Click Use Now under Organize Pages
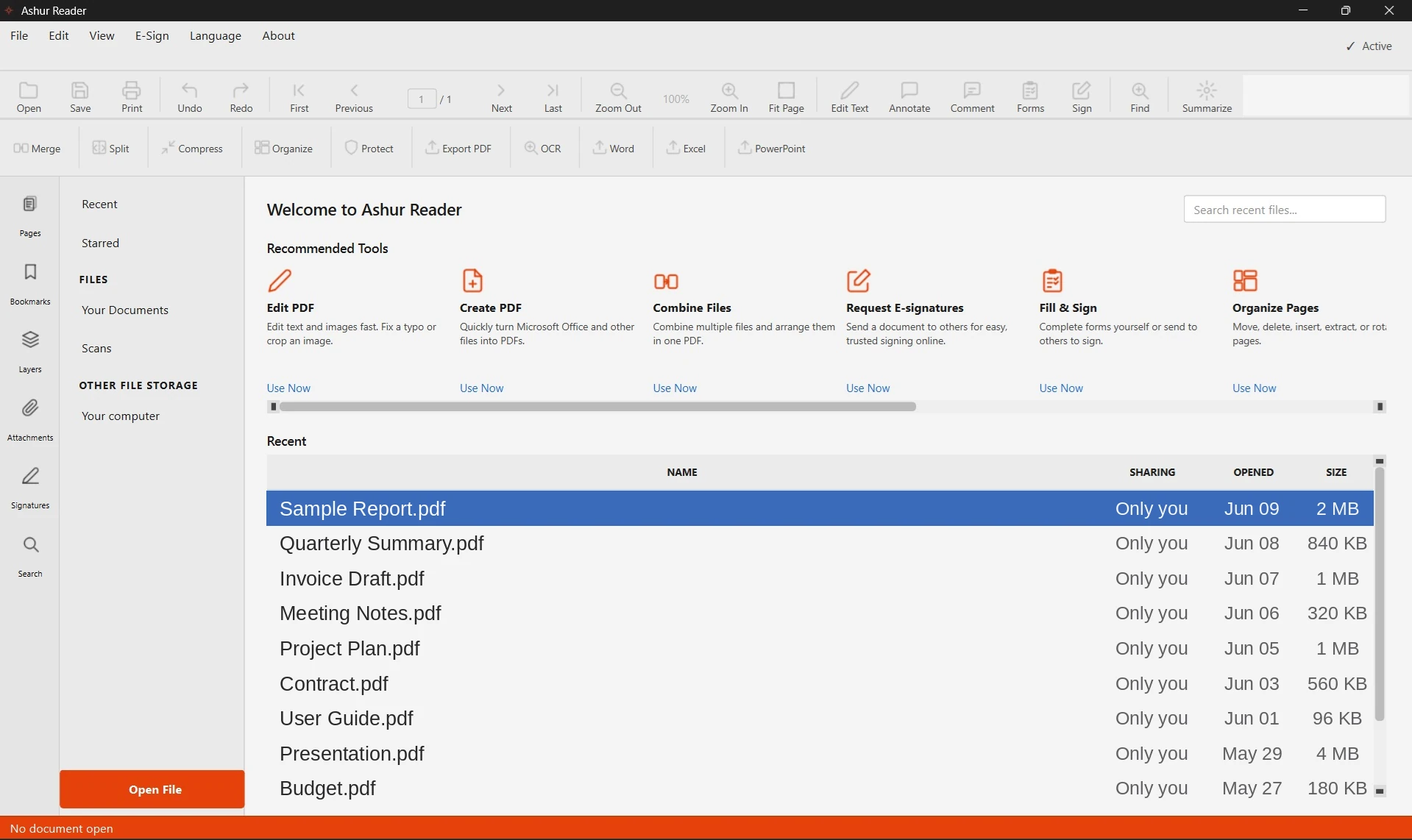The image size is (1412, 840). click(1254, 388)
